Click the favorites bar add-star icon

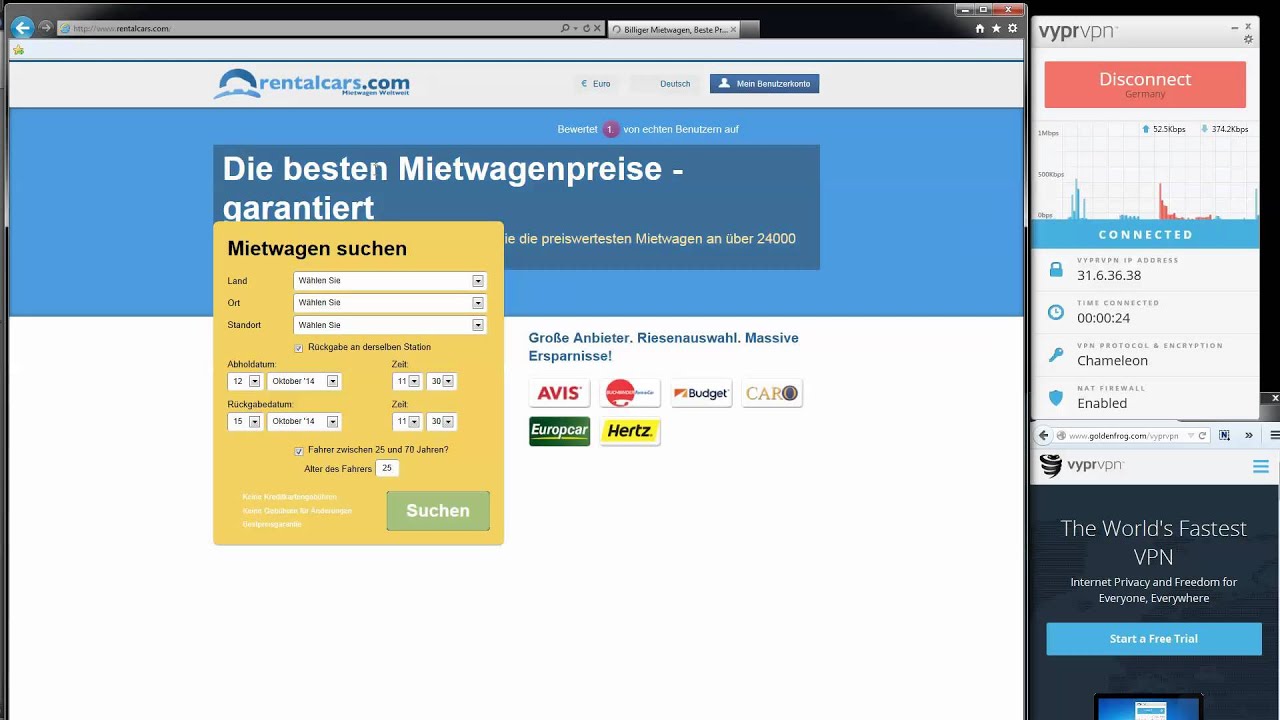18,49
